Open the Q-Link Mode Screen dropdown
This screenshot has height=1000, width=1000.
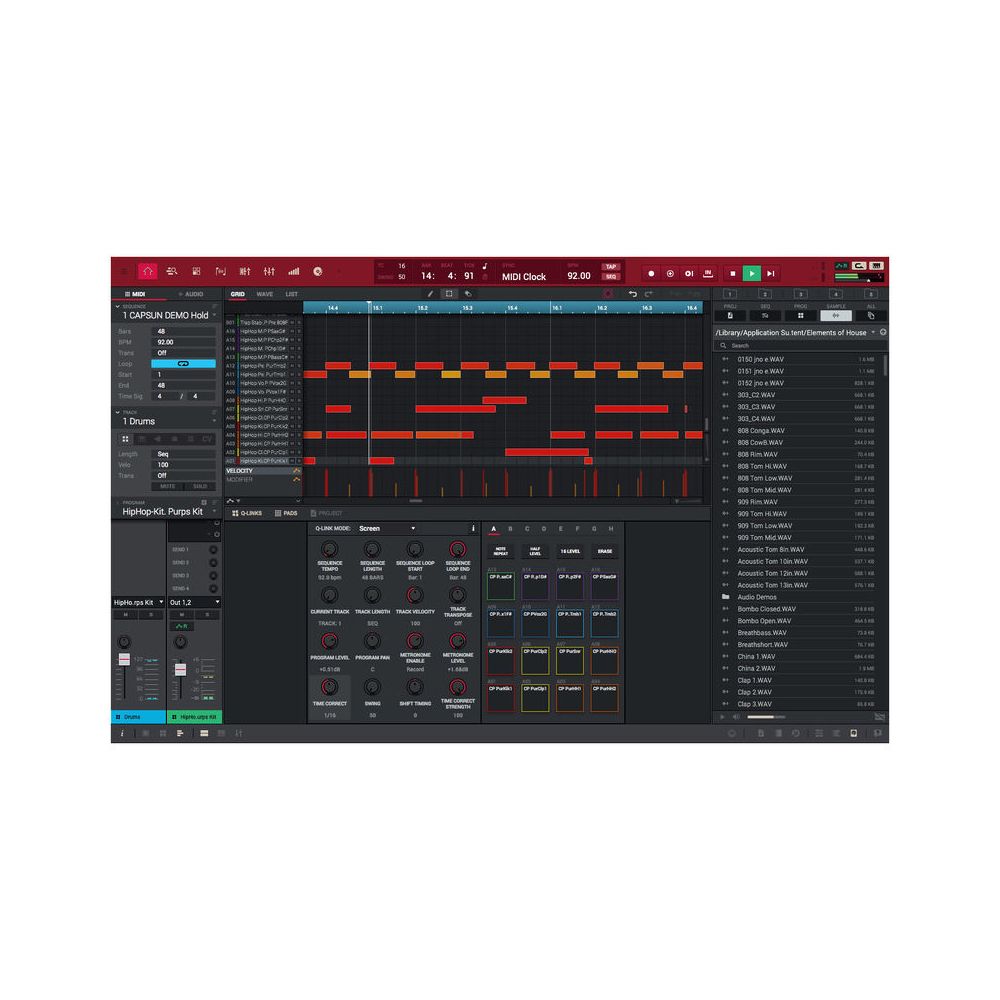pyautogui.click(x=387, y=528)
